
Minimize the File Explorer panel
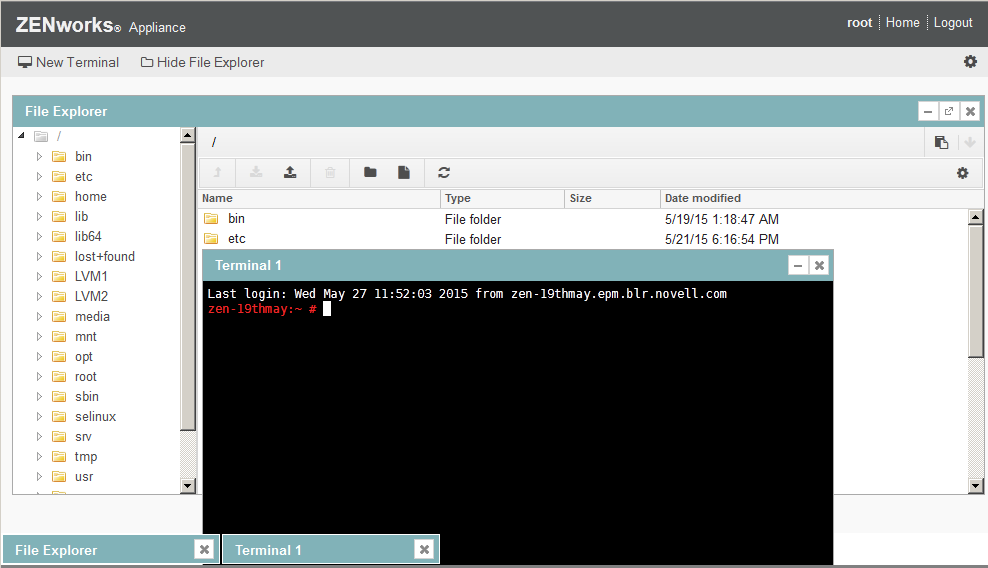coord(928,111)
